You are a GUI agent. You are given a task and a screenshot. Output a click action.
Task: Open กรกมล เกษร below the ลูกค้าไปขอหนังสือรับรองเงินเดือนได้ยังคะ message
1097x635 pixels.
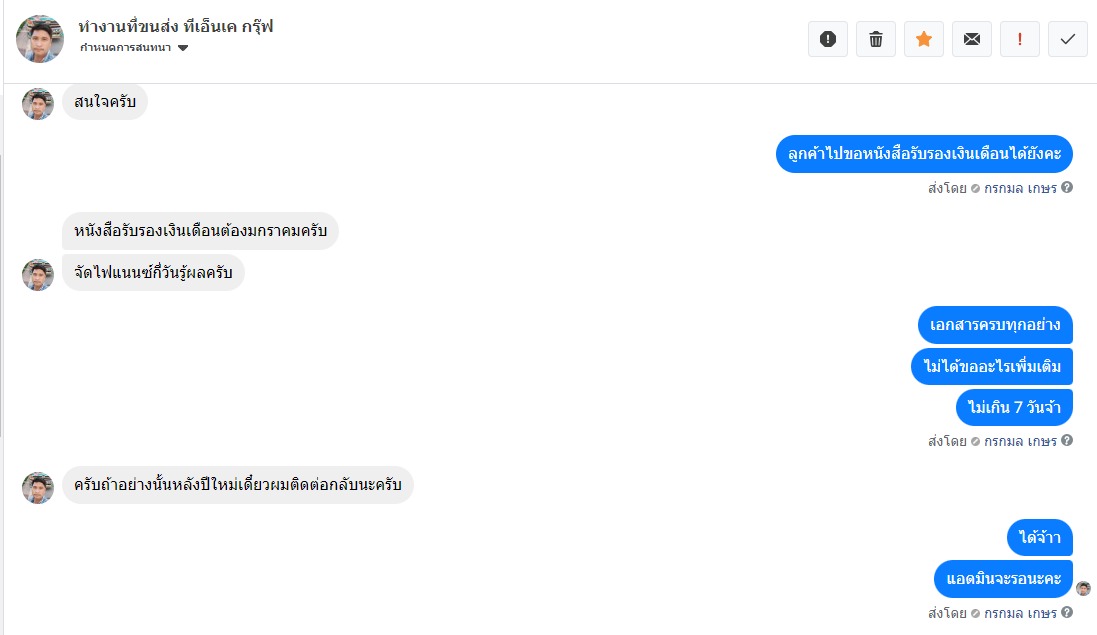click(1020, 187)
